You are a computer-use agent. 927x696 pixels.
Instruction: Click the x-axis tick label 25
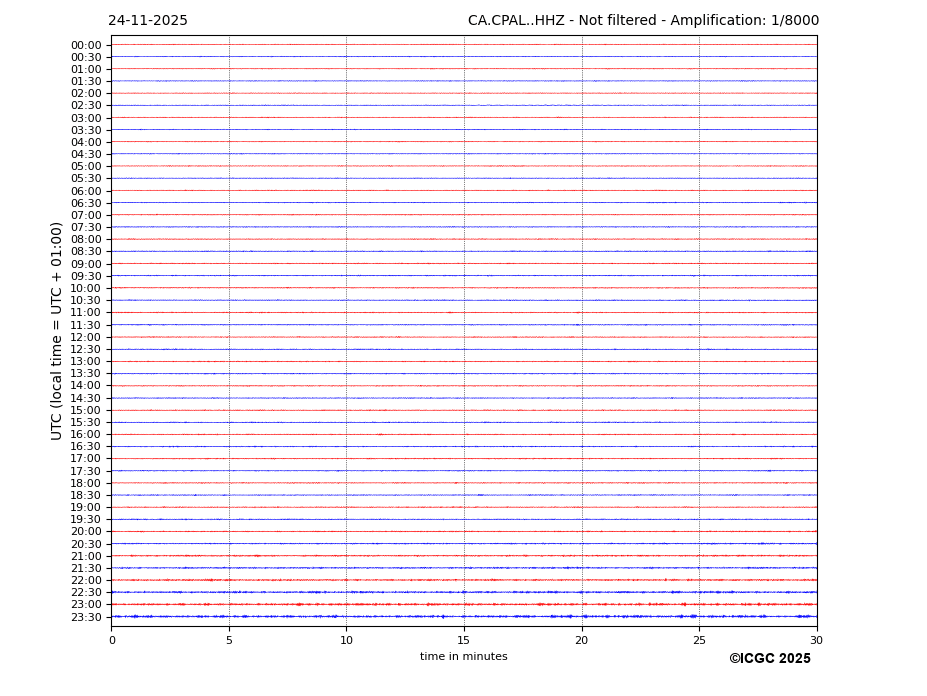tap(699, 640)
